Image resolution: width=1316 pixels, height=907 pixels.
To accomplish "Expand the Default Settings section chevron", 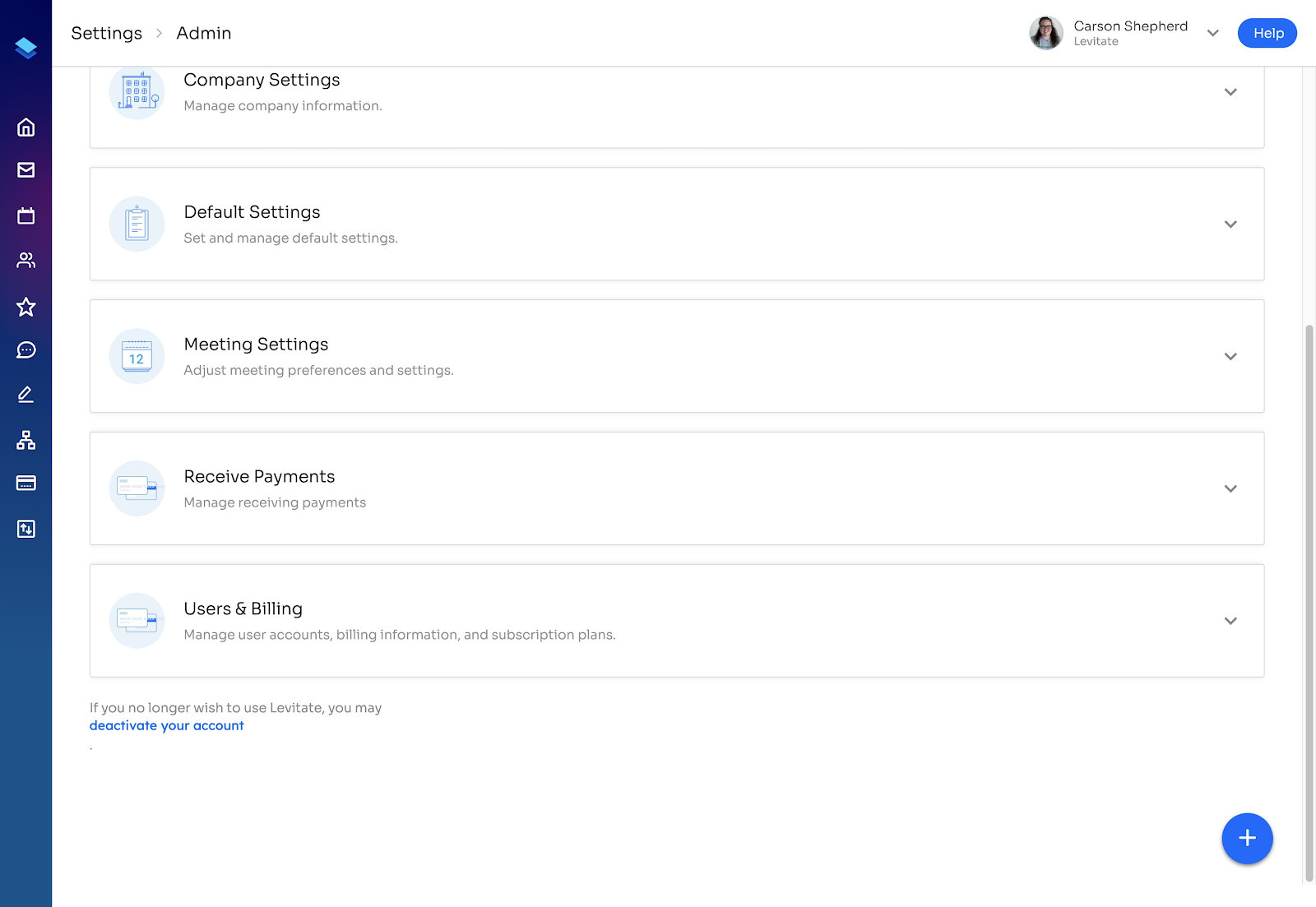I will tap(1230, 224).
